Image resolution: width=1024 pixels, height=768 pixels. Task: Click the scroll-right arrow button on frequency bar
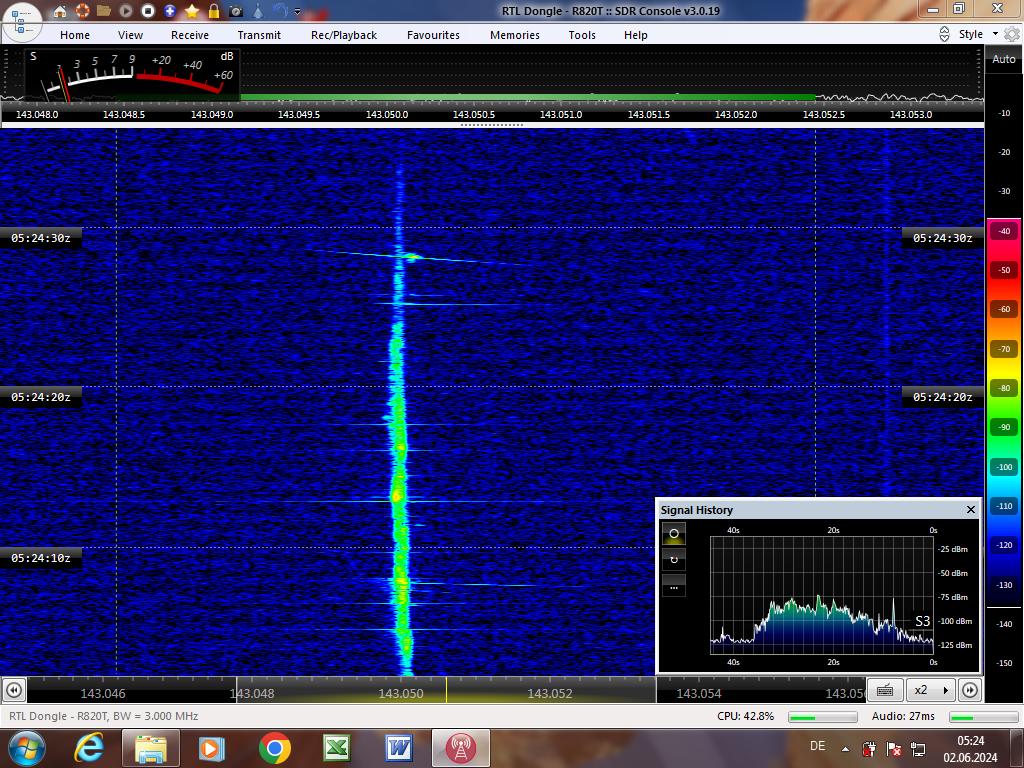[x=970, y=690]
